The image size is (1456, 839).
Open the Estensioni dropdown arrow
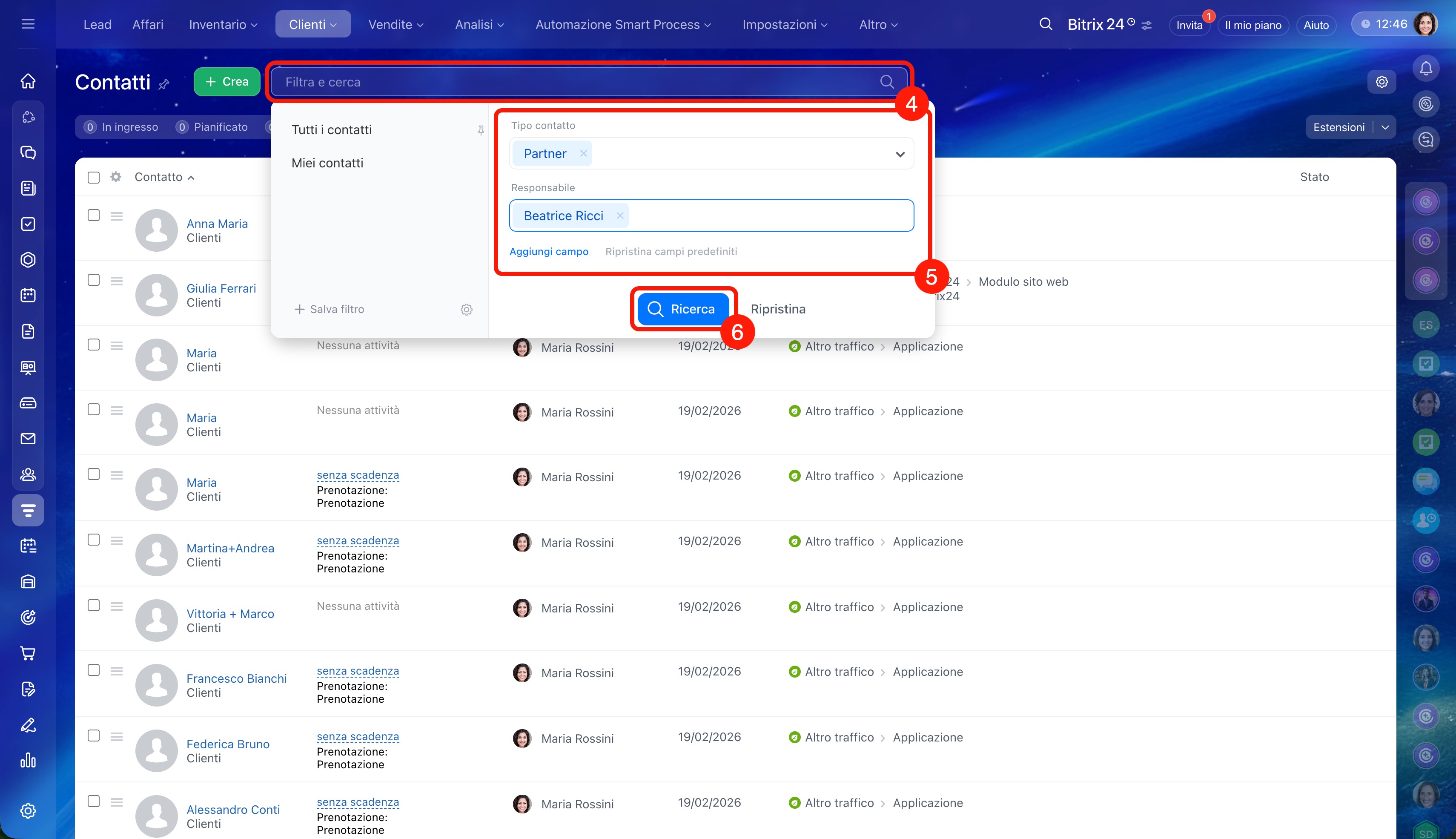[x=1385, y=127]
